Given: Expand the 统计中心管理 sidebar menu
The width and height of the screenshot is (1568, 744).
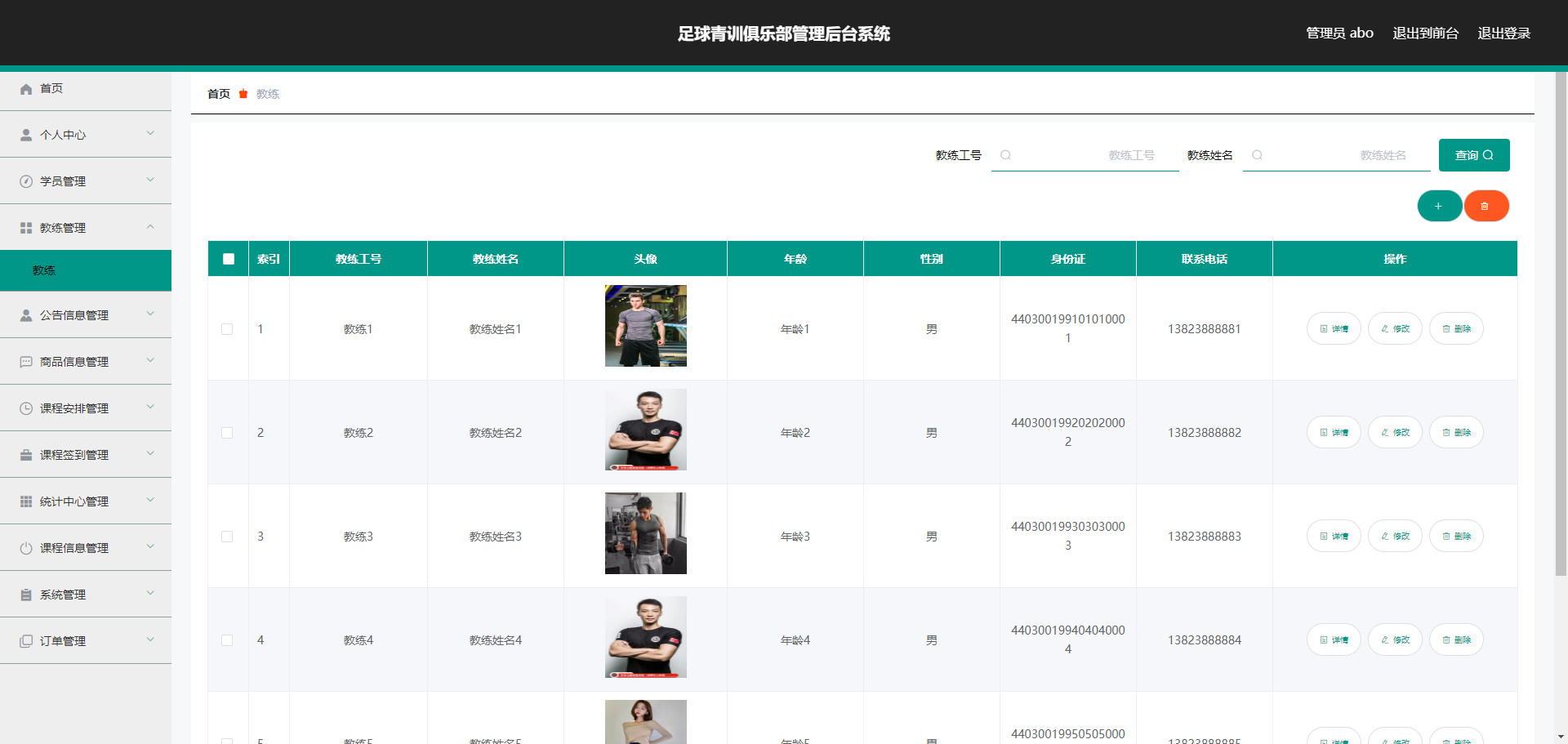Looking at the screenshot, I should pyautogui.click(x=86, y=501).
